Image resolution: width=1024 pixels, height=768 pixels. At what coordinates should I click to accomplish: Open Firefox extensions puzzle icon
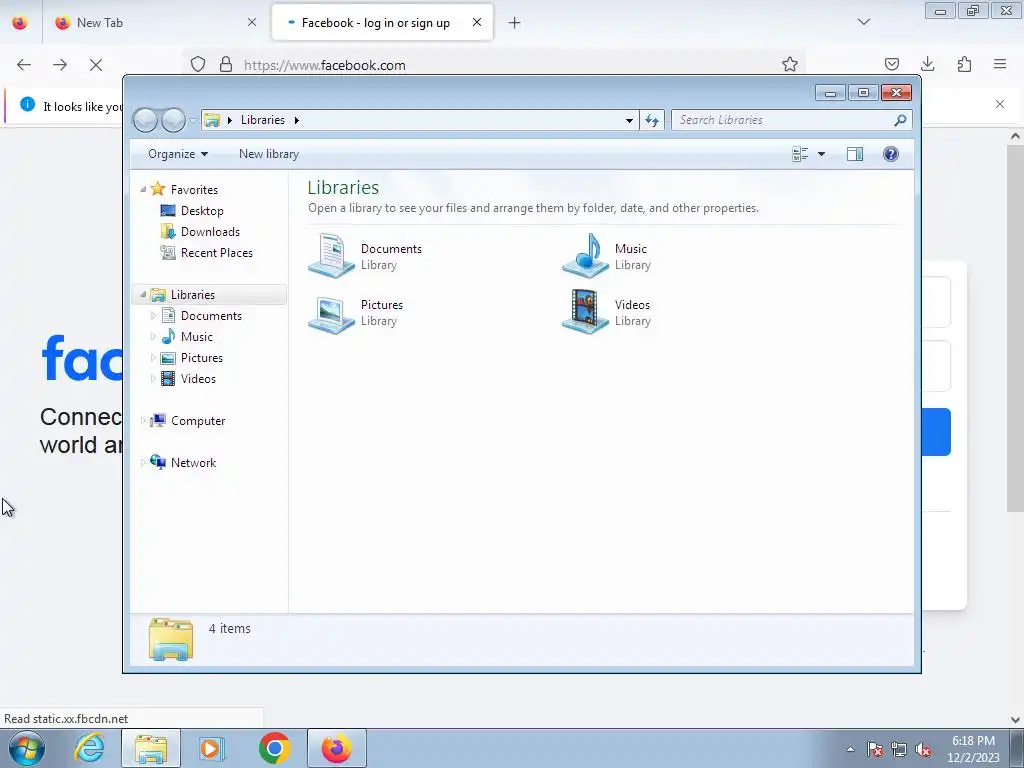(x=964, y=64)
